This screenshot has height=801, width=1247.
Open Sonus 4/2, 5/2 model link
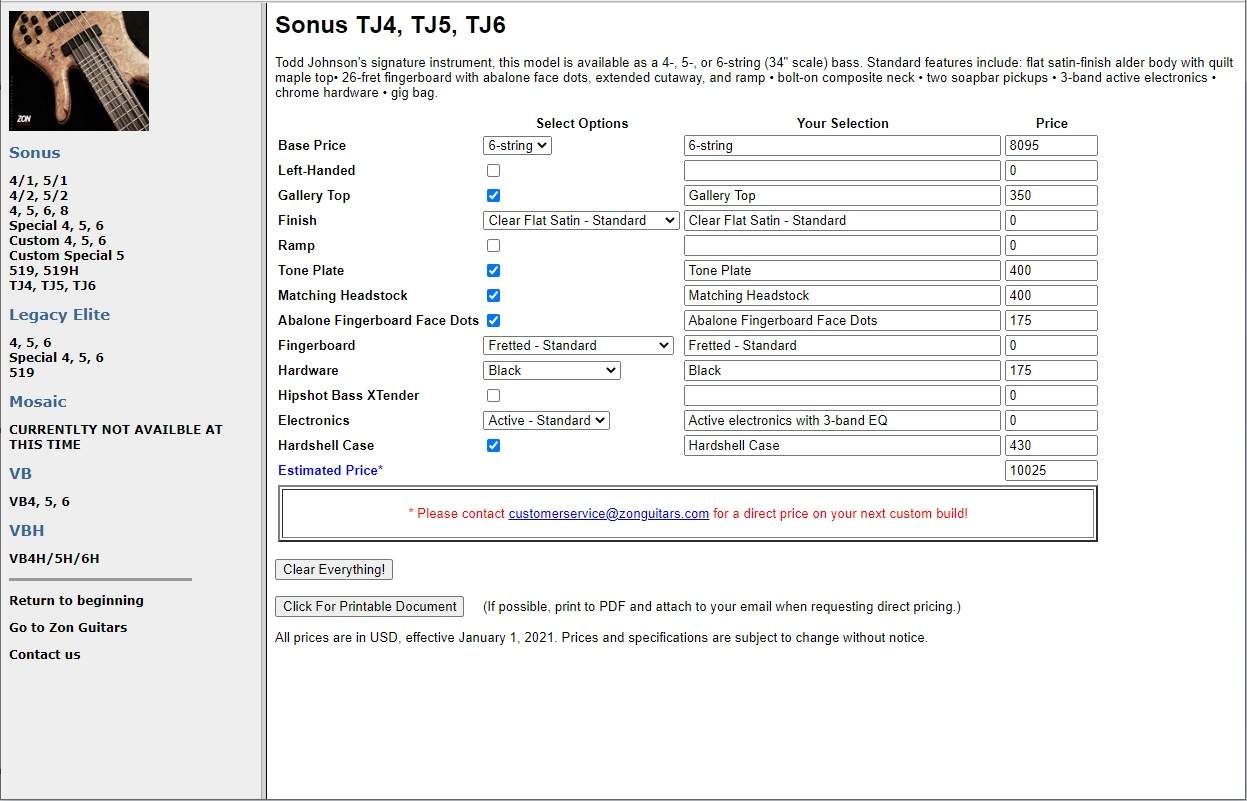click(39, 196)
